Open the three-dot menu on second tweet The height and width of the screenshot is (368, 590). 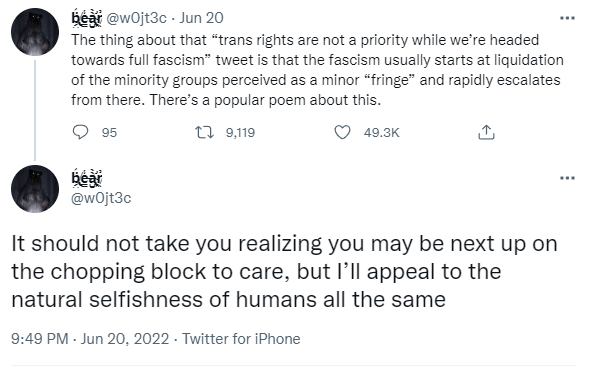[567, 178]
